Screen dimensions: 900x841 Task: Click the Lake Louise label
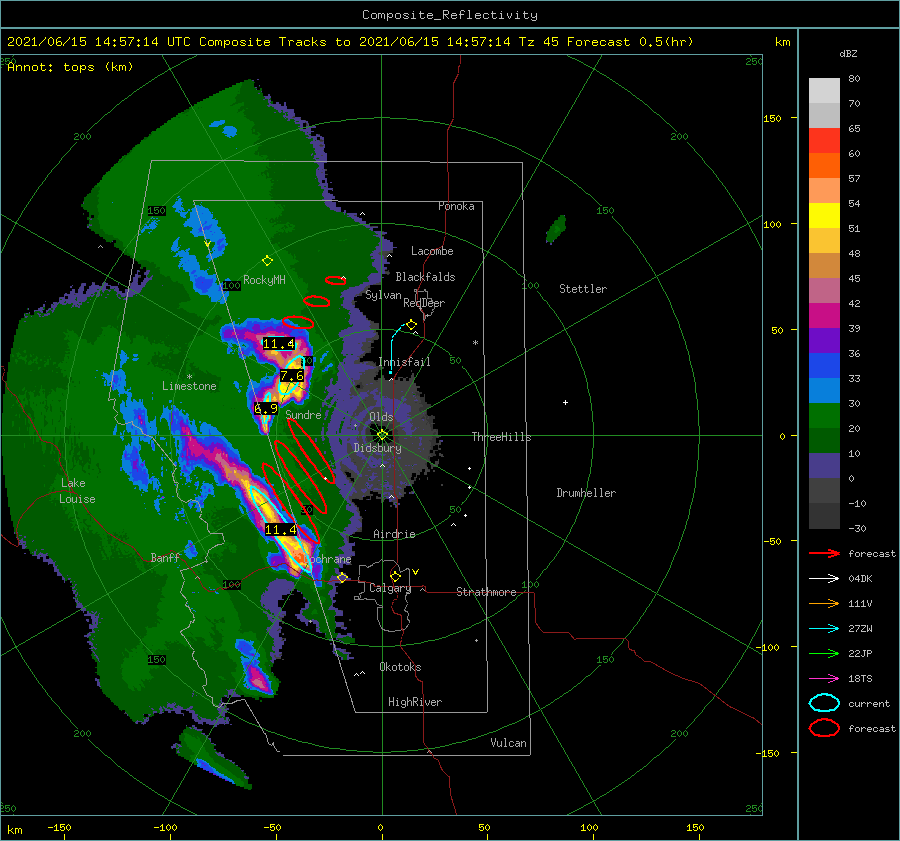click(78, 491)
